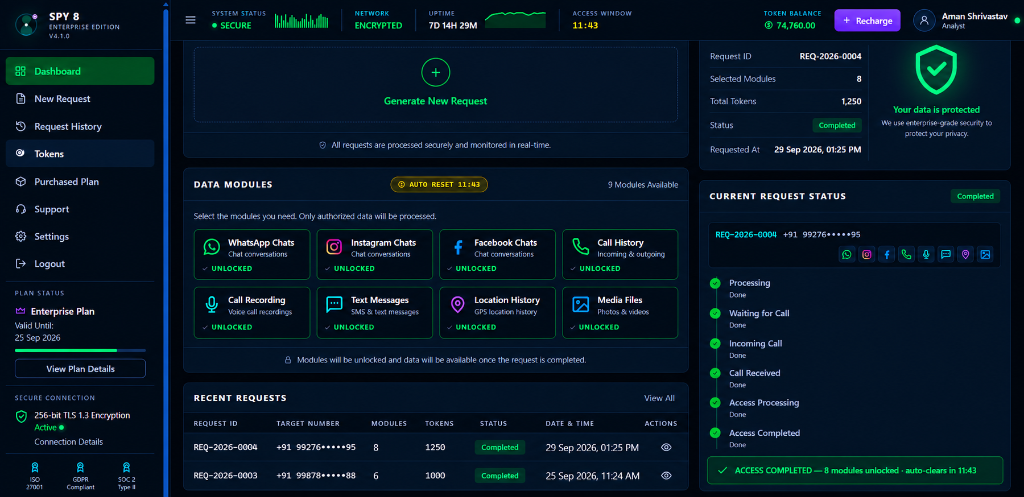Click REQ-2026-0004 in recent requests table
Image resolution: width=1024 pixels, height=497 pixels.
coord(225,447)
